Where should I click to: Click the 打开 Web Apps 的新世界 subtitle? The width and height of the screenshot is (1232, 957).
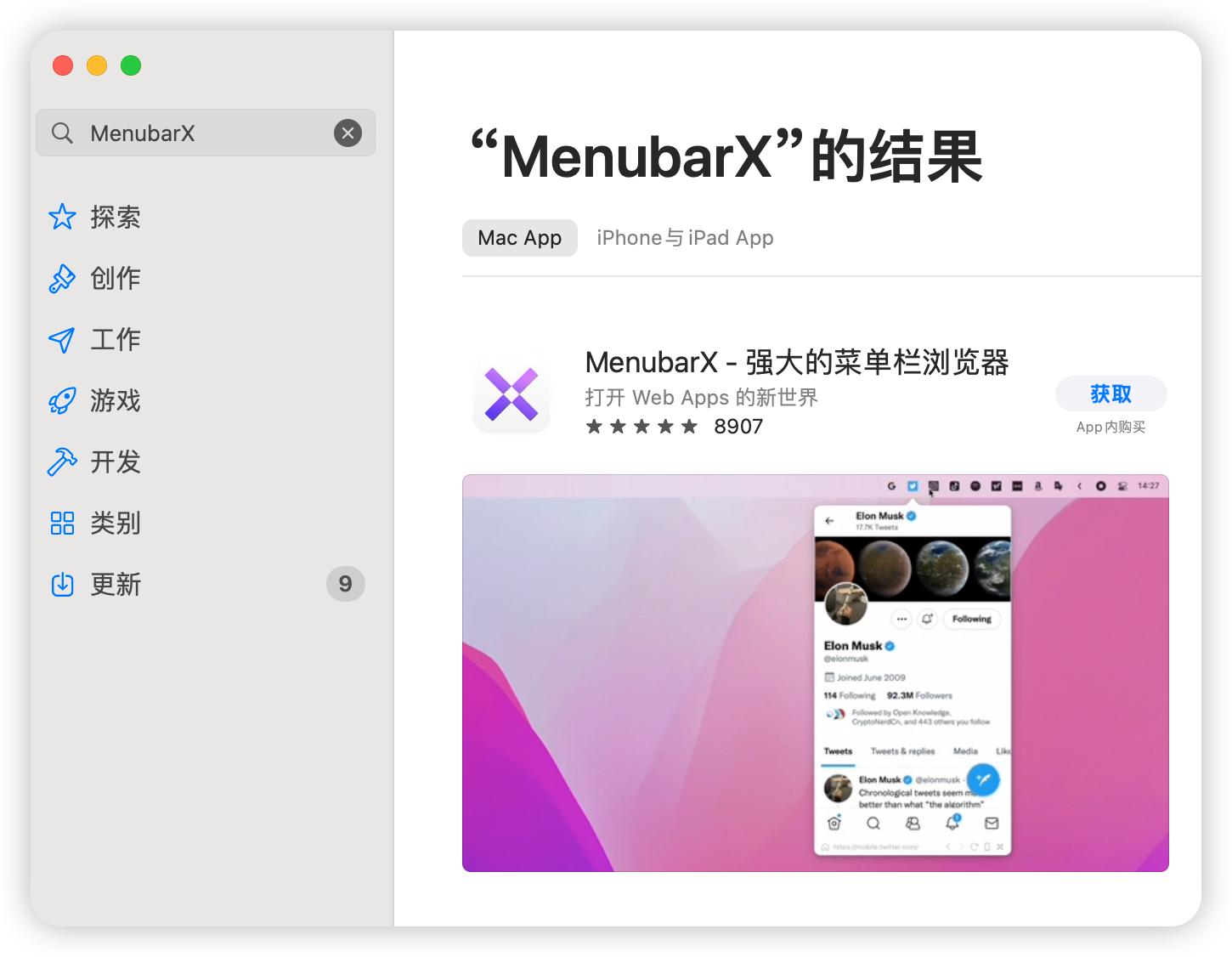700,397
